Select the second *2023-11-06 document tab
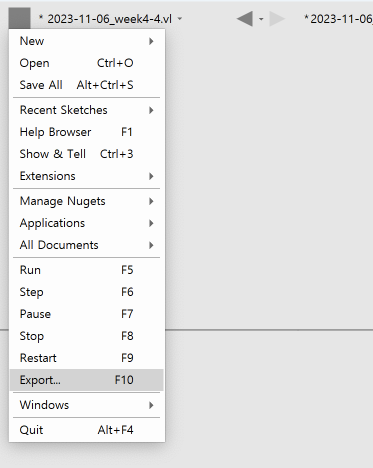373x468 pixels. coord(338,19)
